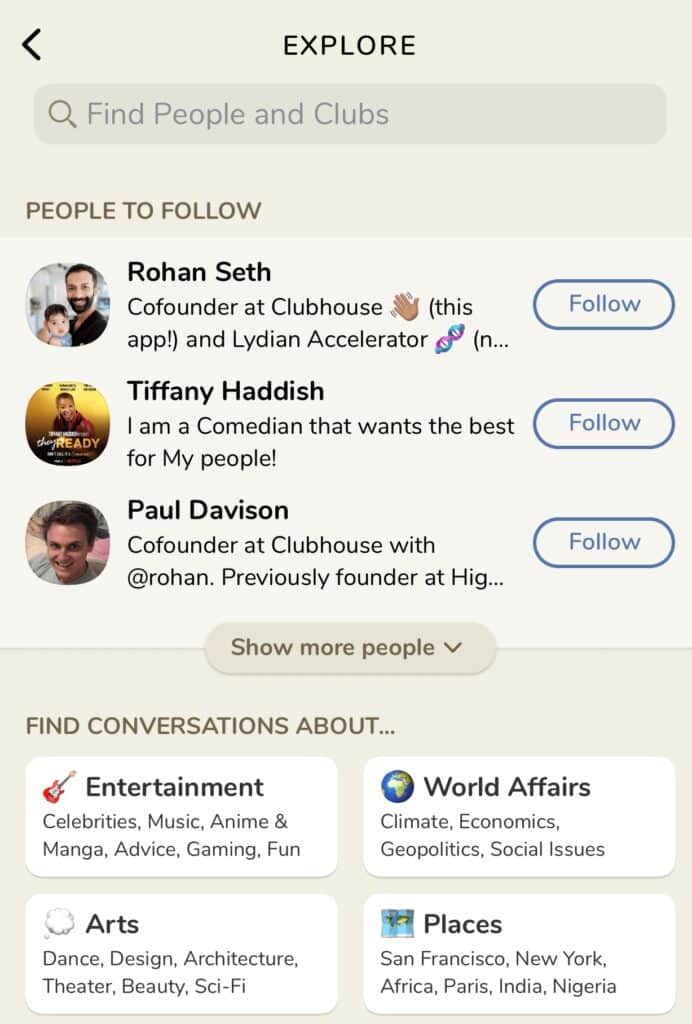Click the Show more people chevron
This screenshot has height=1024, width=692.
tap(452, 647)
